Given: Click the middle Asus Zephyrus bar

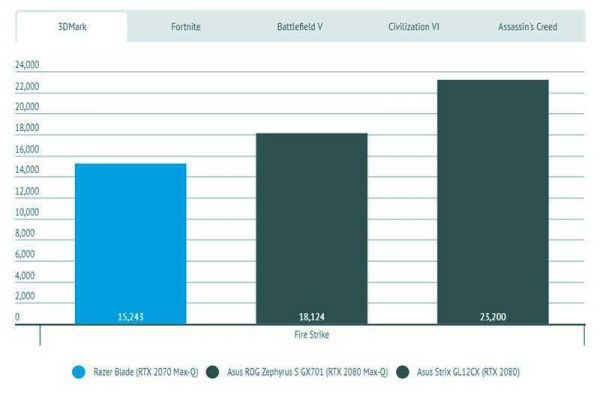Looking at the screenshot, I should (x=311, y=228).
